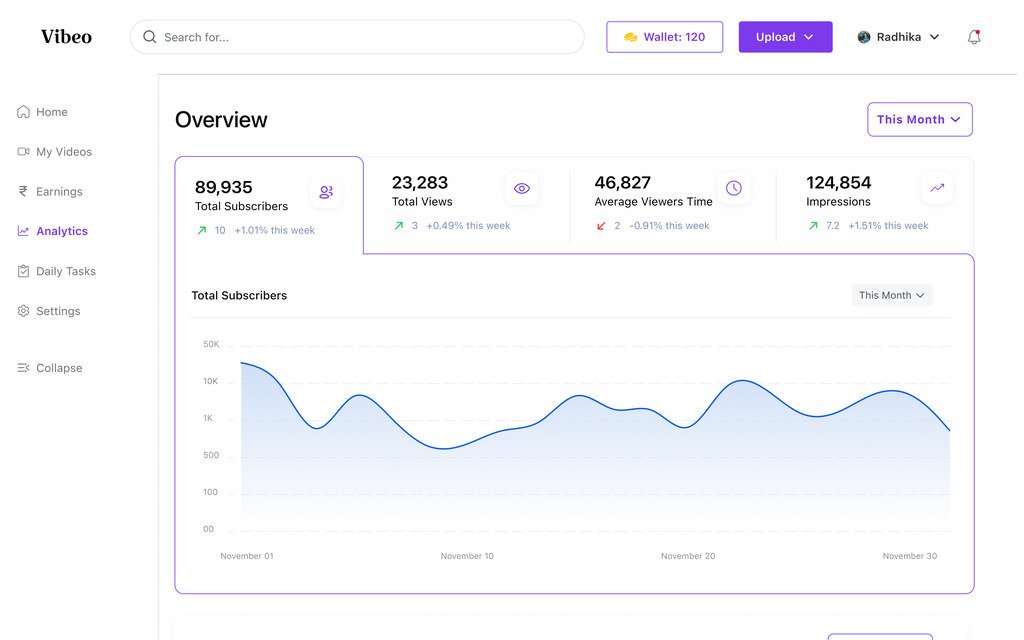Image resolution: width=1024 pixels, height=640 pixels.
Task: Click the My Videos camera icon
Action: tap(23, 152)
